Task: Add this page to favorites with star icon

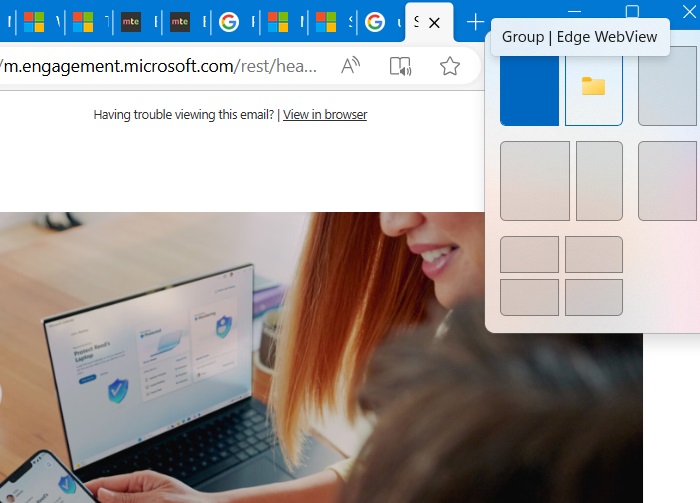Action: coord(450,66)
